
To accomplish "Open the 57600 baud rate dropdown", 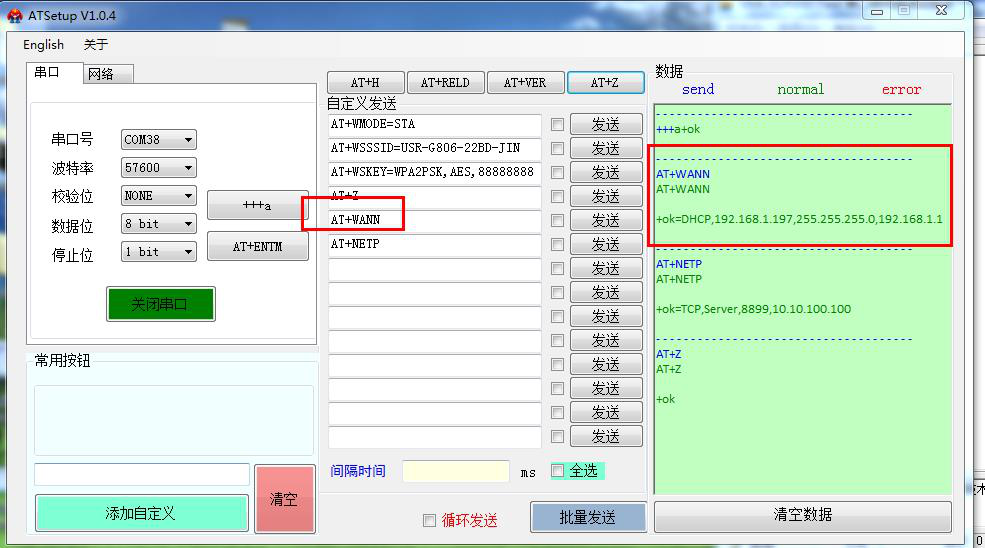I will pos(158,168).
